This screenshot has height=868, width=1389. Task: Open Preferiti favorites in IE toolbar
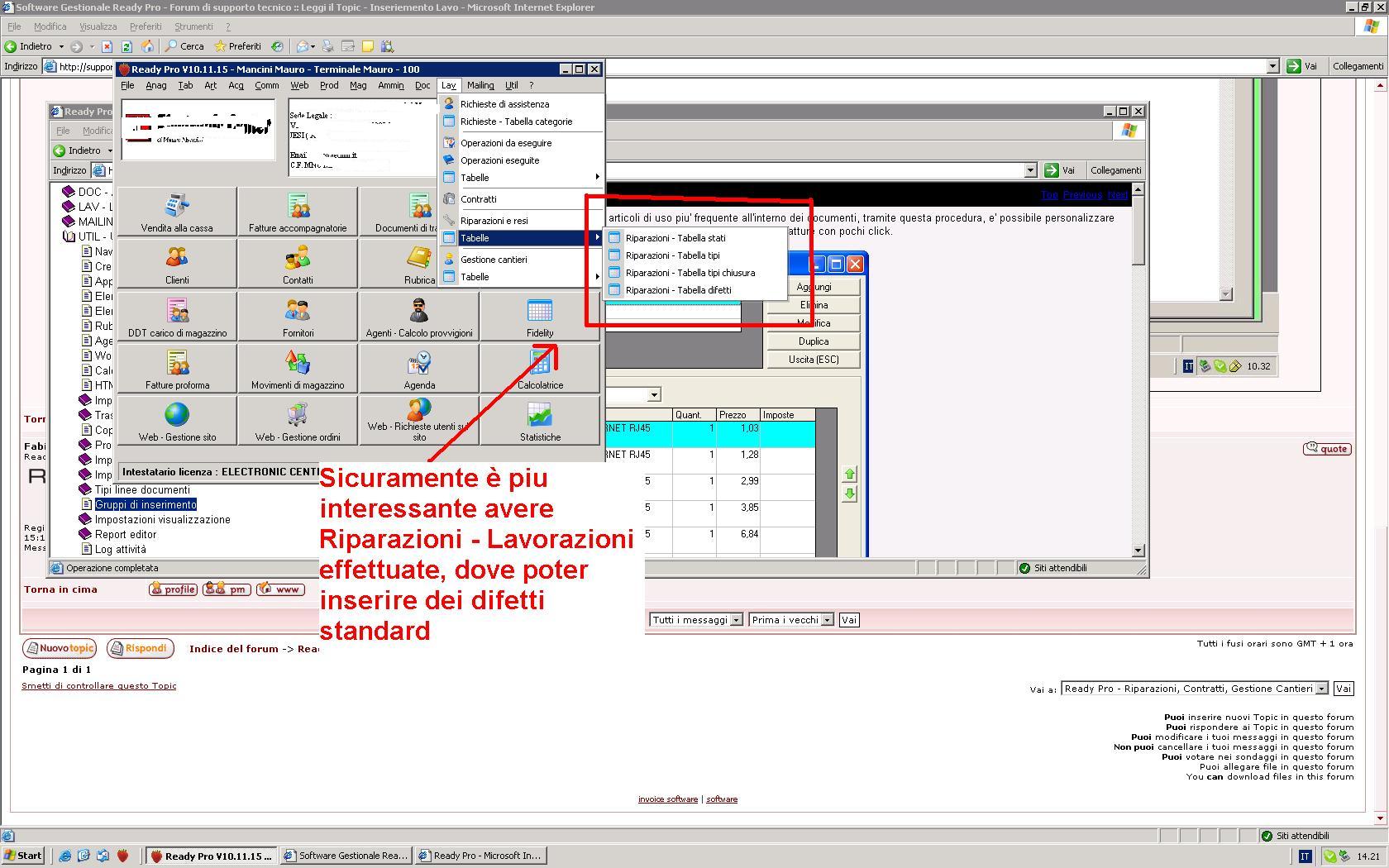pos(237,46)
